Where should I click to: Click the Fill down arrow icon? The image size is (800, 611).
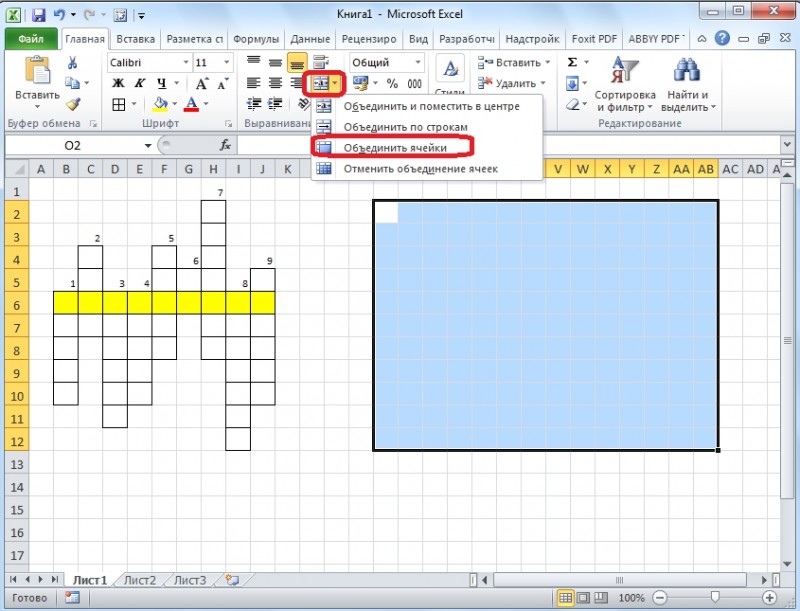[572, 83]
